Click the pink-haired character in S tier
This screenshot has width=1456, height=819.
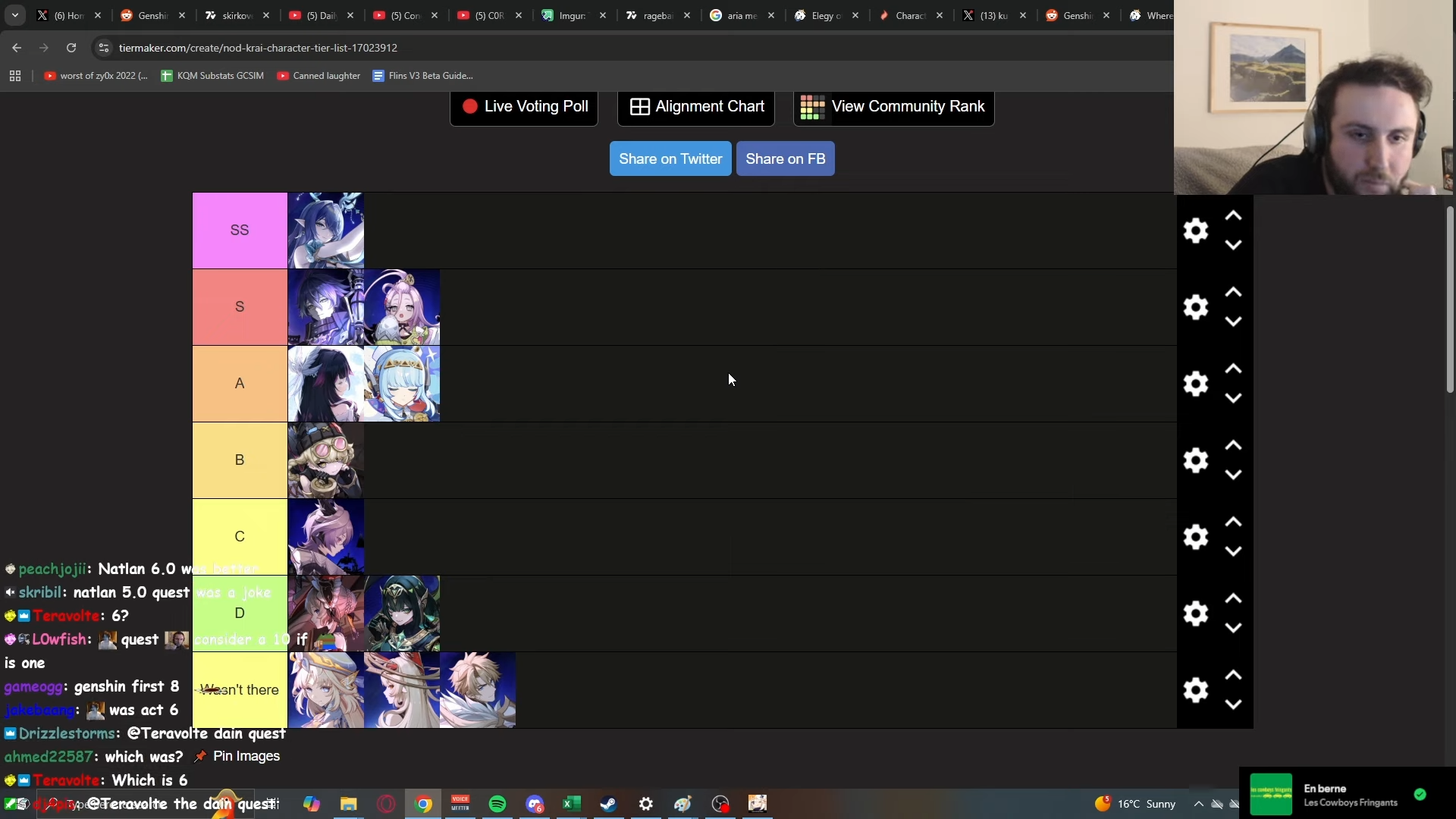point(402,307)
